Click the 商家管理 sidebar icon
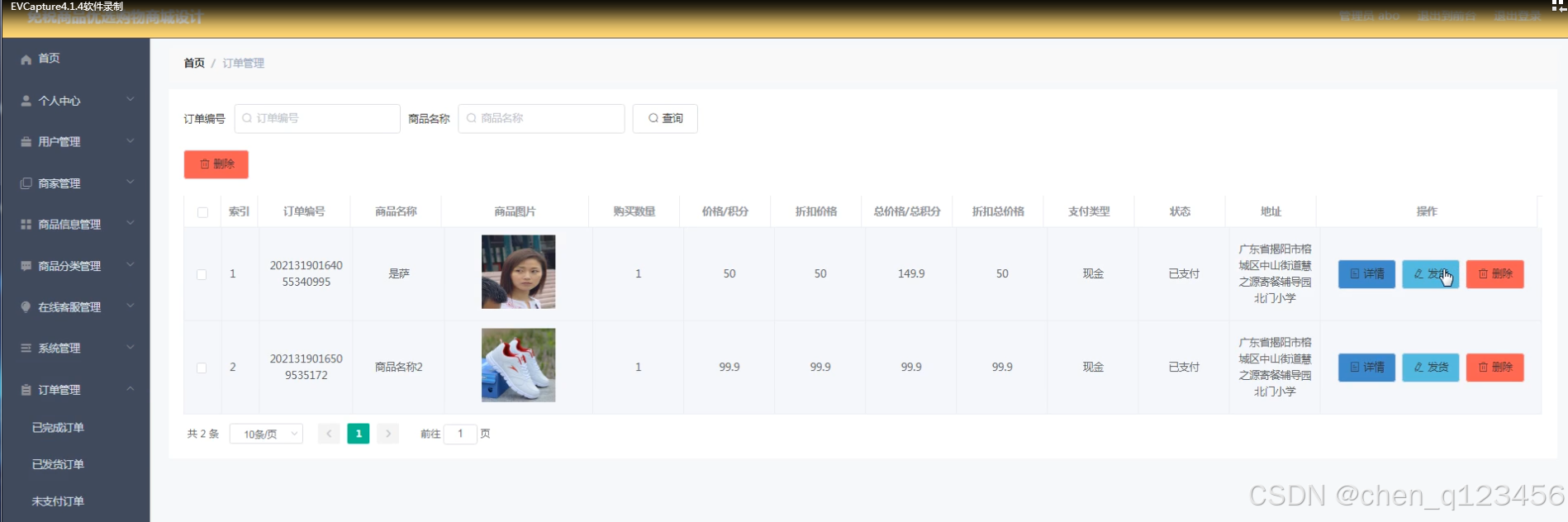Screen dimensions: 1568x522 [x=26, y=183]
